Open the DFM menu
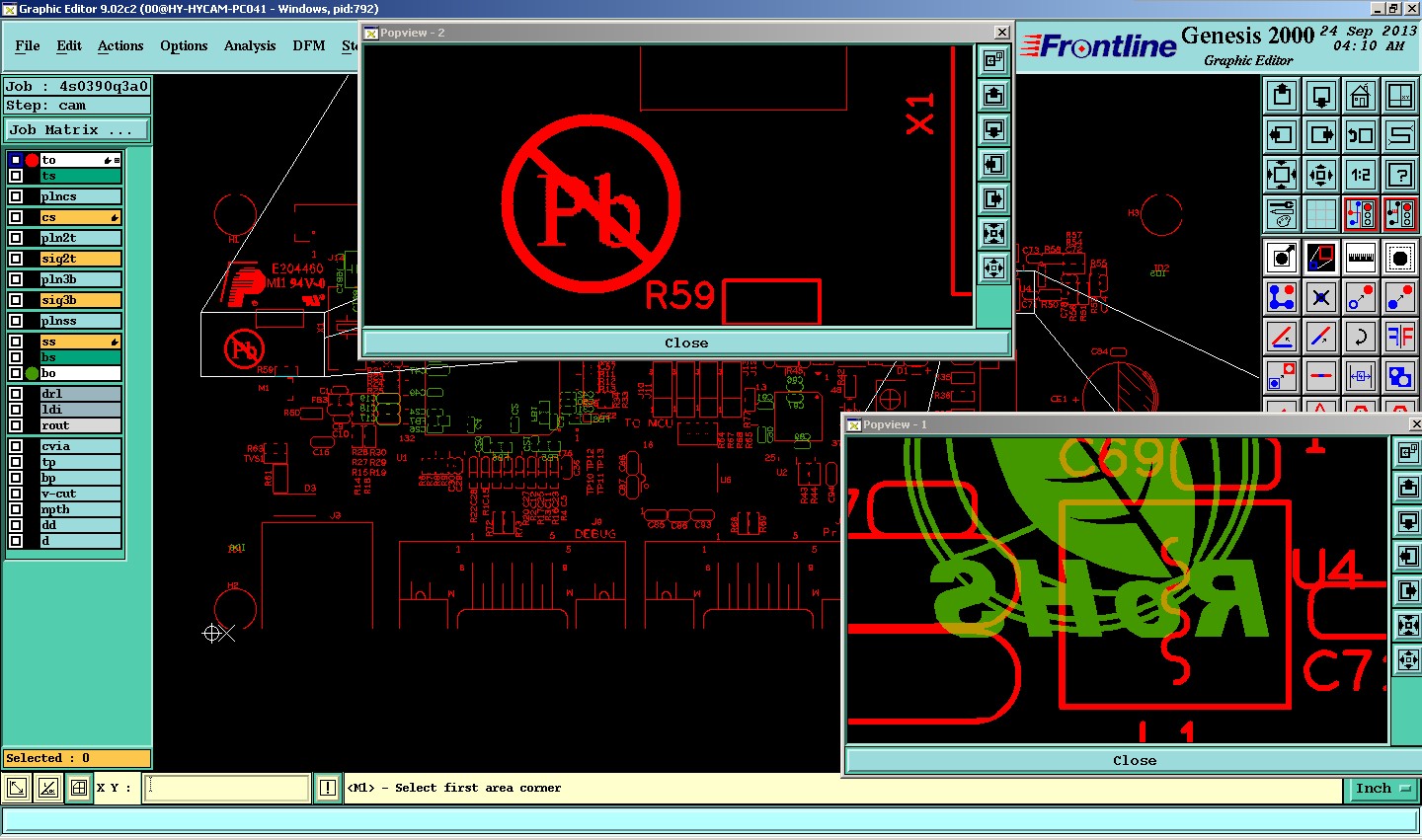1422x840 pixels. point(309,45)
